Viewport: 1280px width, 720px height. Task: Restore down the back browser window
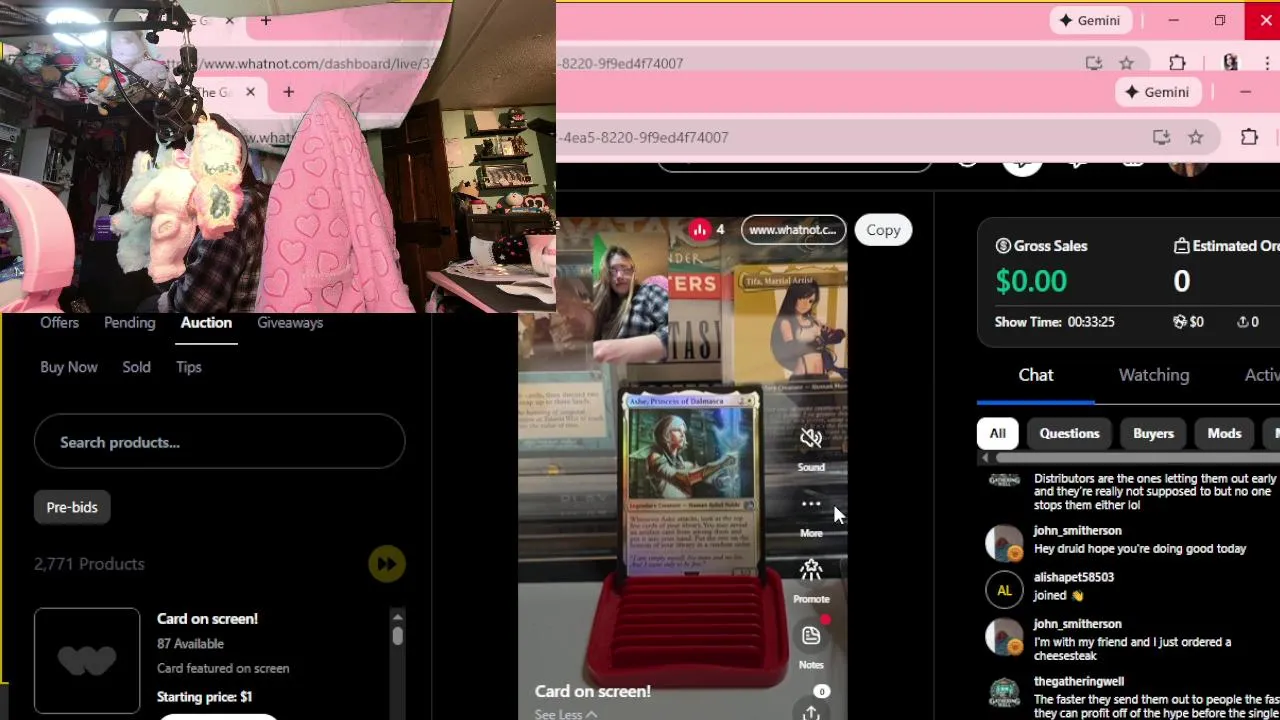click(1219, 21)
